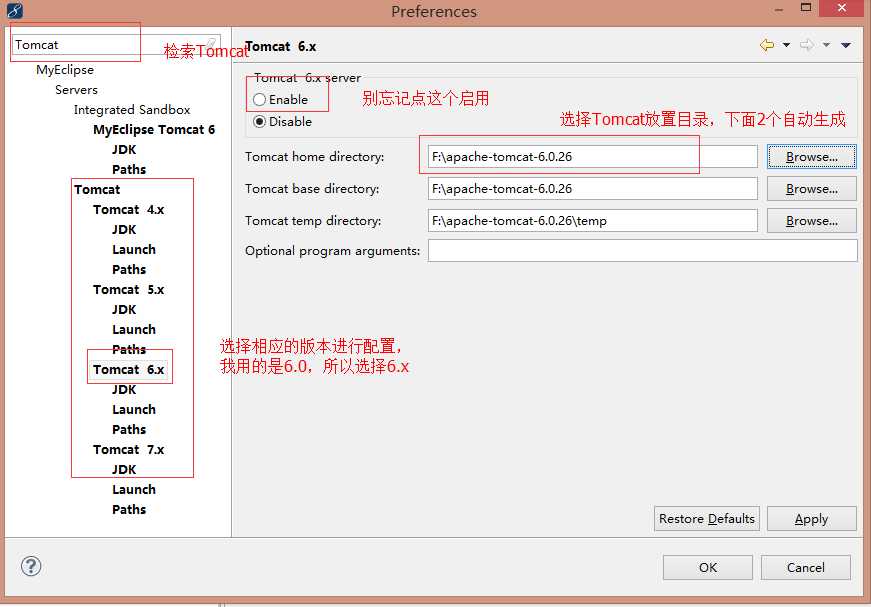Click the 'Tomcat 6.x' page heading
This screenshot has height=607, width=871.
(281, 46)
